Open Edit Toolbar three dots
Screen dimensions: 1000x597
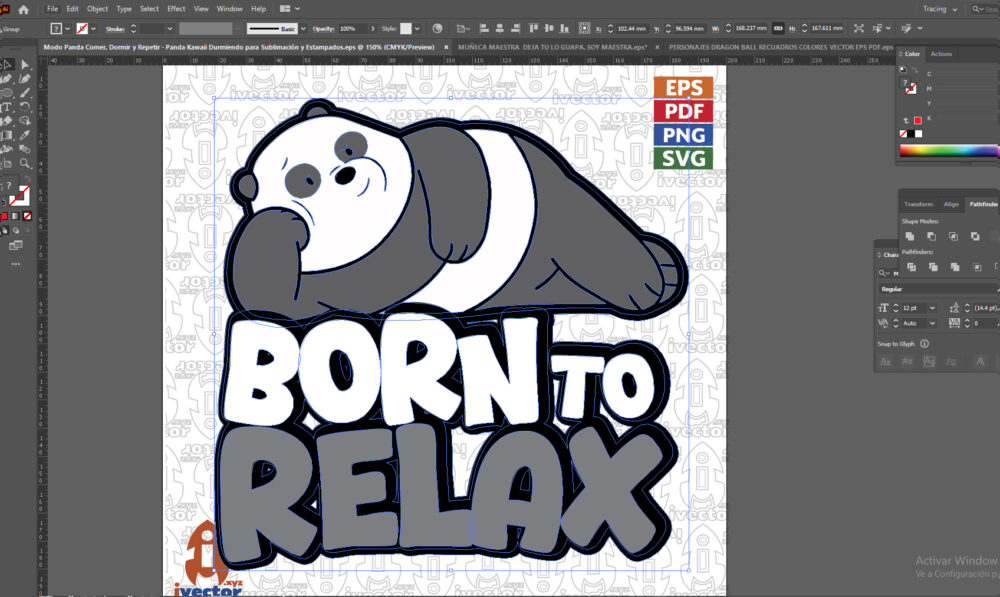[15, 263]
